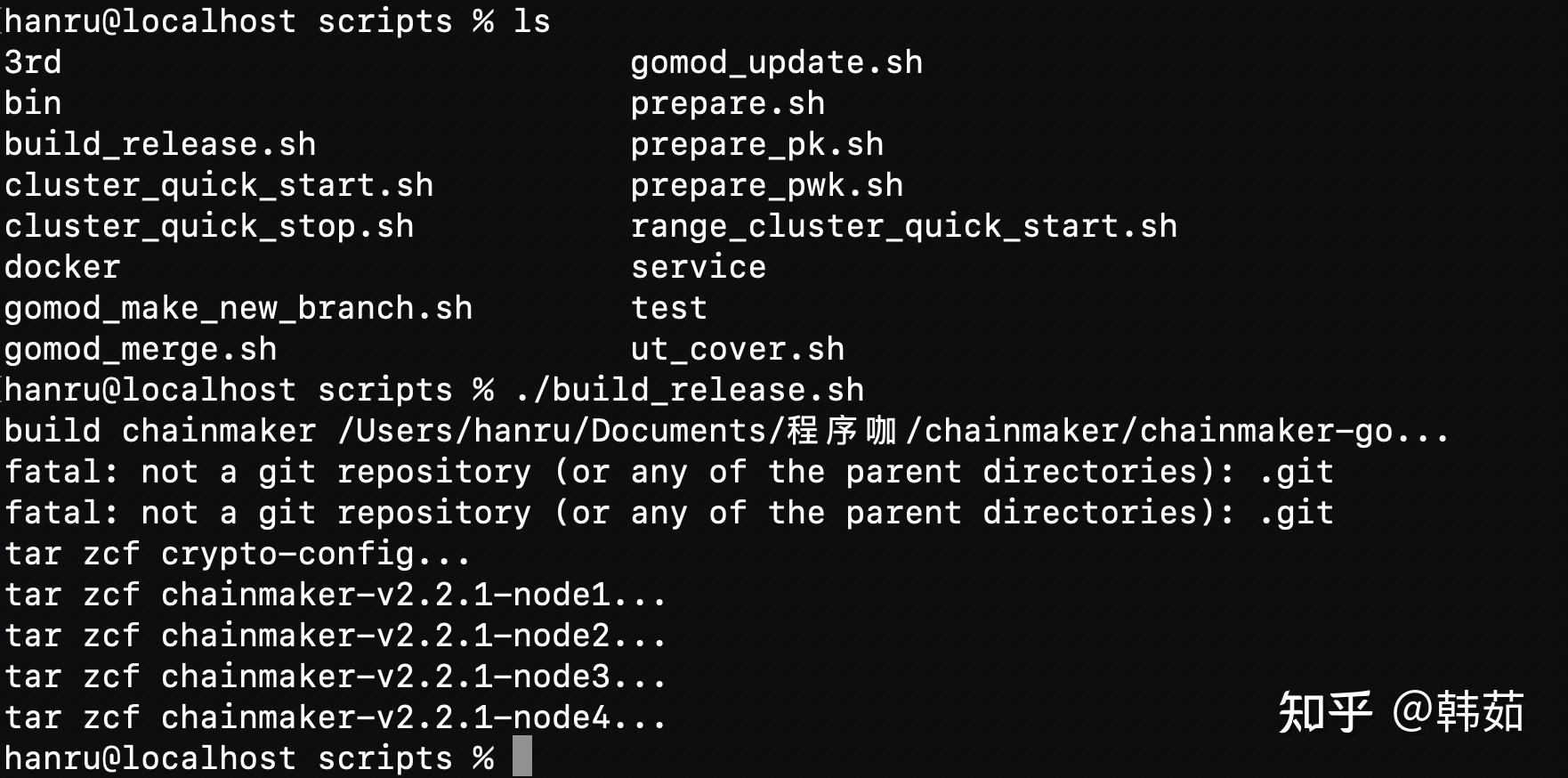Click the terminal cursor at the last prompt

522,757
